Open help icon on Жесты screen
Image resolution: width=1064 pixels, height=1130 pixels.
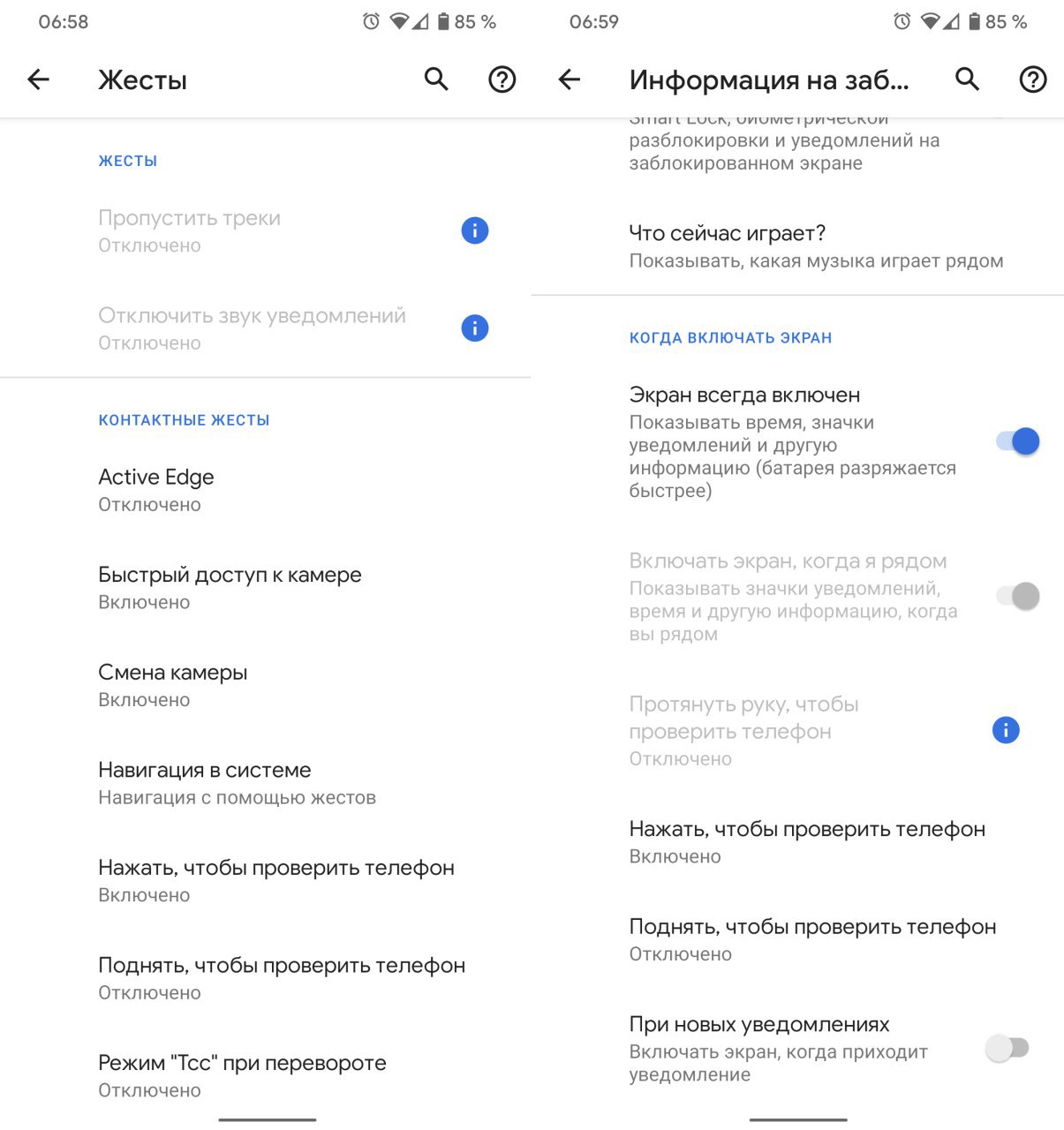(502, 79)
